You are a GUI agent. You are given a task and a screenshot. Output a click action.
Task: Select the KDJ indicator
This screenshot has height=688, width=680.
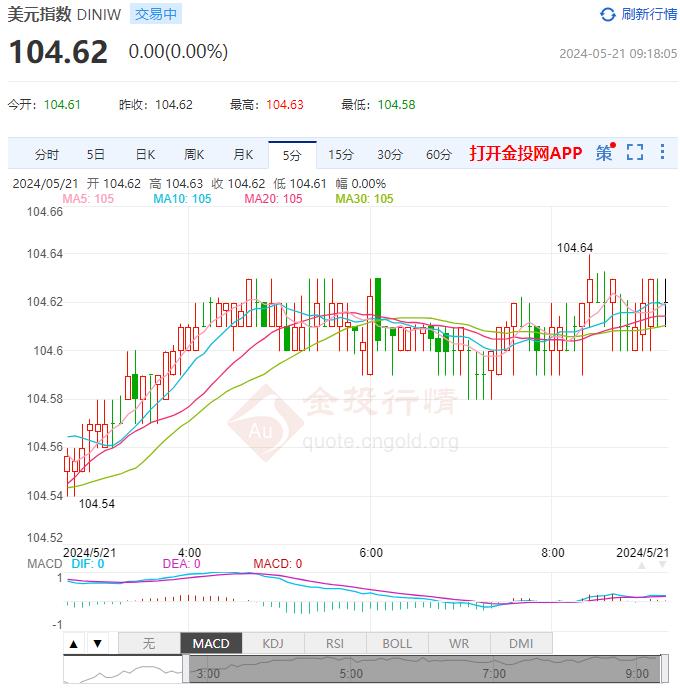[272, 643]
